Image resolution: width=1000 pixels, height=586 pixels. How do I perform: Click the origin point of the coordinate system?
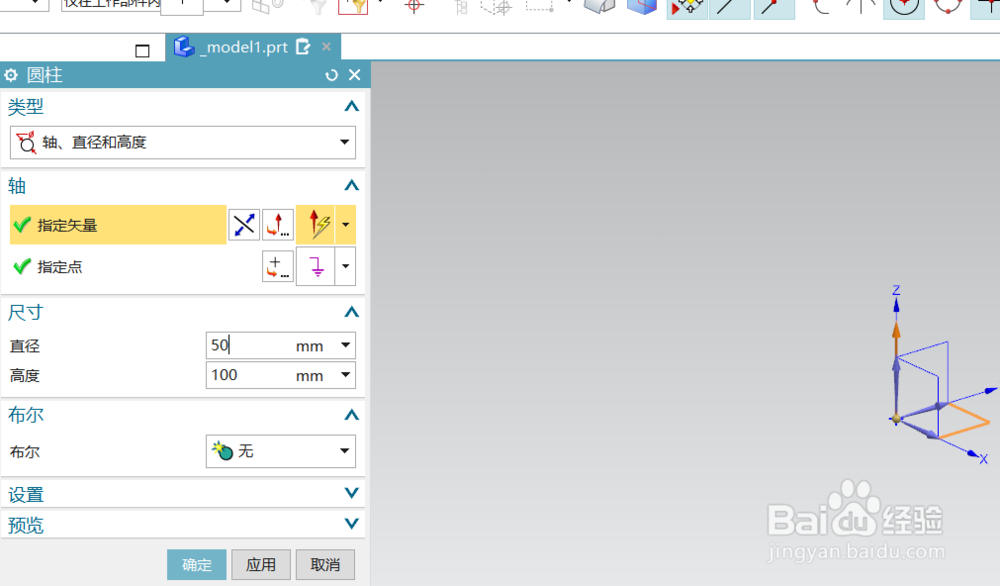(x=896, y=419)
